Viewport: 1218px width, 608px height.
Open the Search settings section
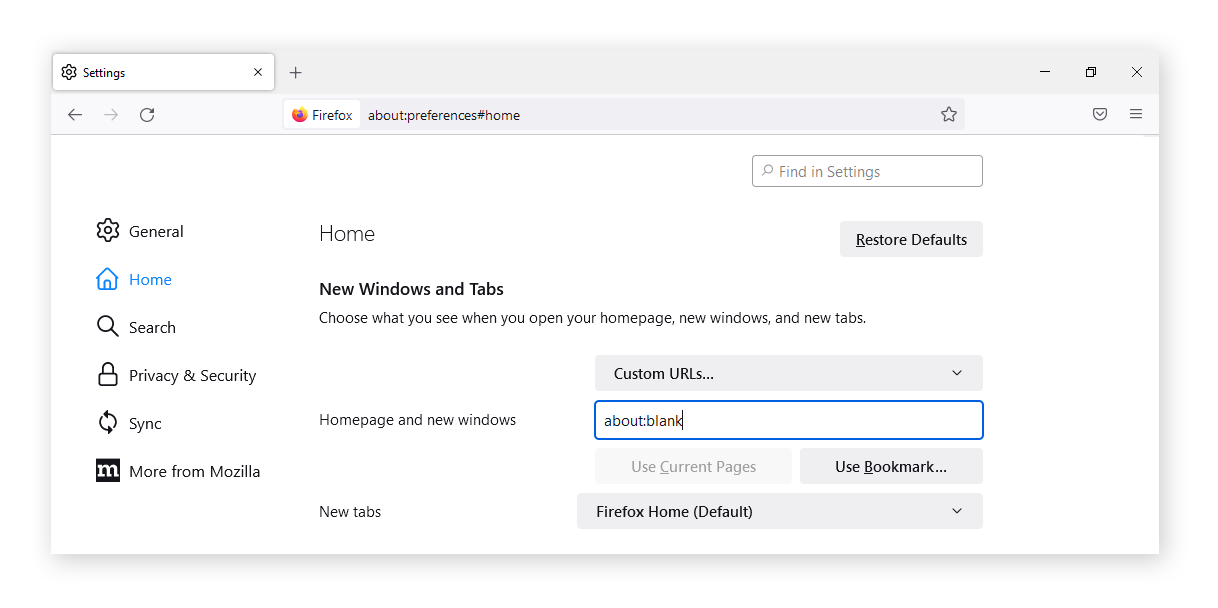point(152,327)
